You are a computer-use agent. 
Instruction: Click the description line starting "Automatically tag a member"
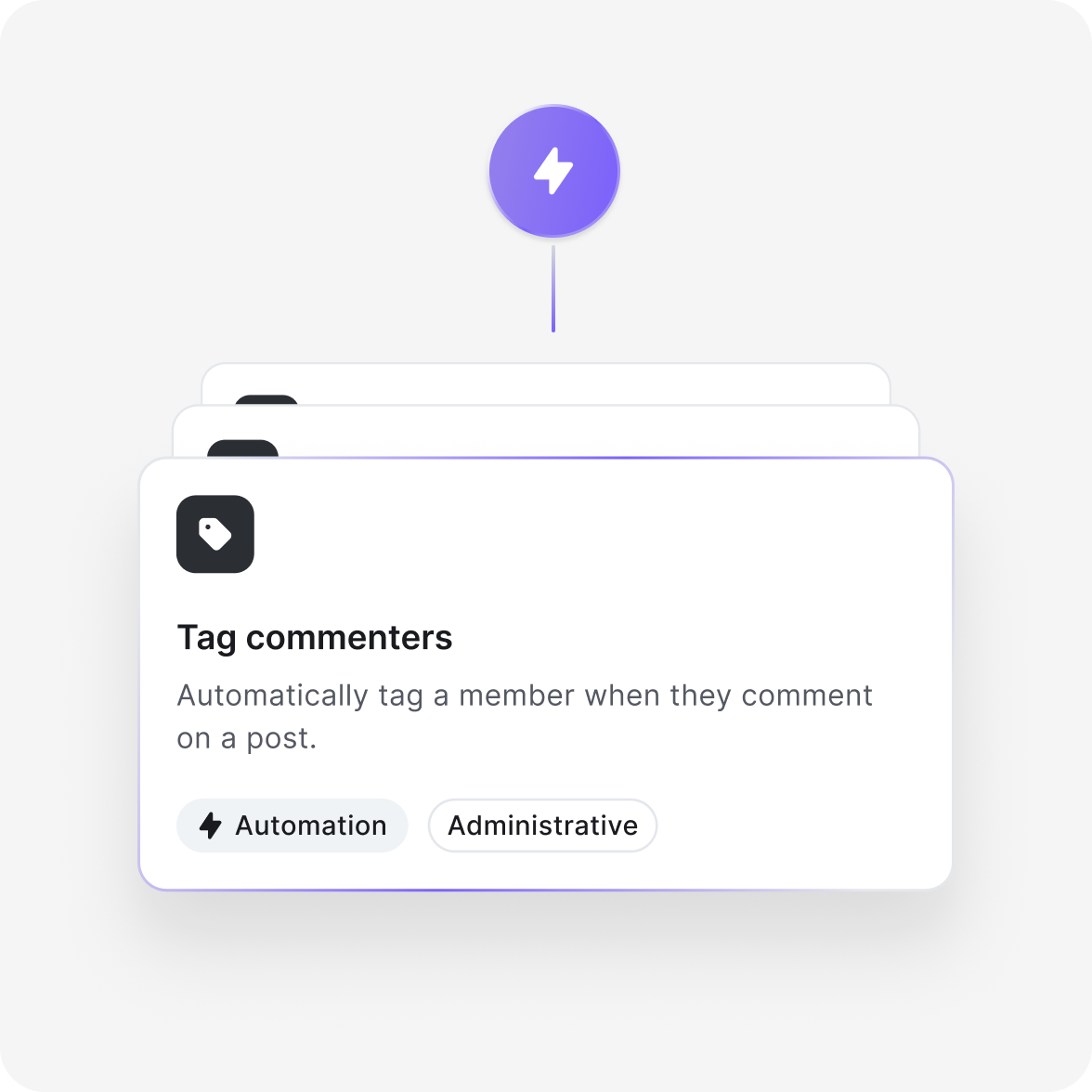click(x=525, y=695)
